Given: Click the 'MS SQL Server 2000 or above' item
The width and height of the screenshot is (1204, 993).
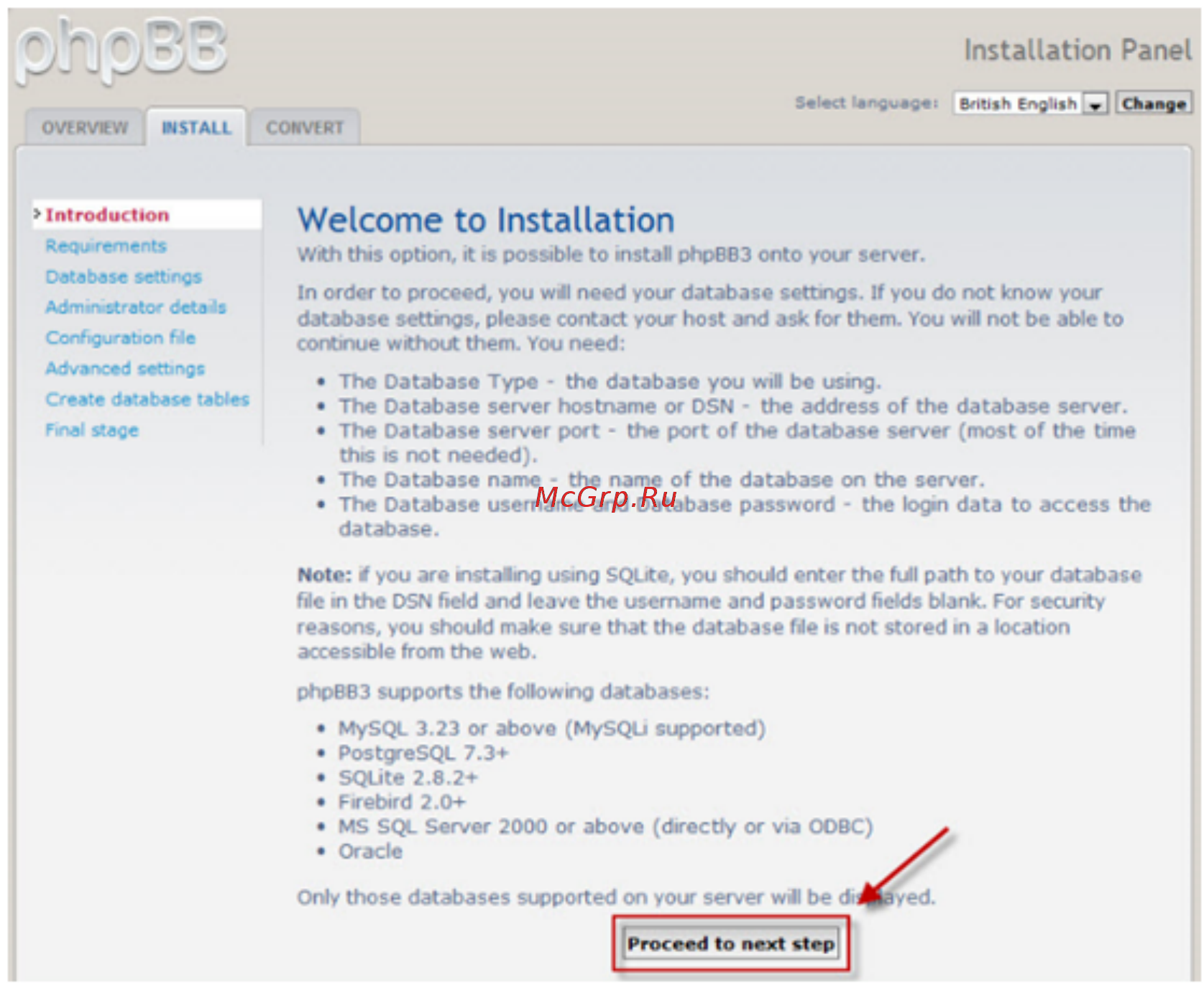Looking at the screenshot, I should pos(605,827).
